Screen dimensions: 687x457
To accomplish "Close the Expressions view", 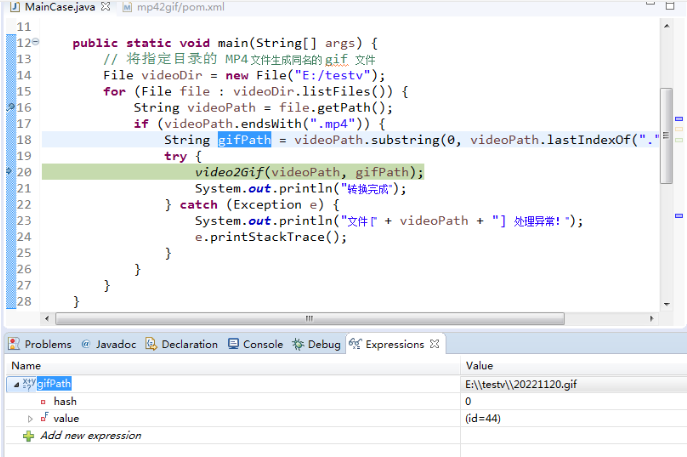I will [x=434, y=344].
